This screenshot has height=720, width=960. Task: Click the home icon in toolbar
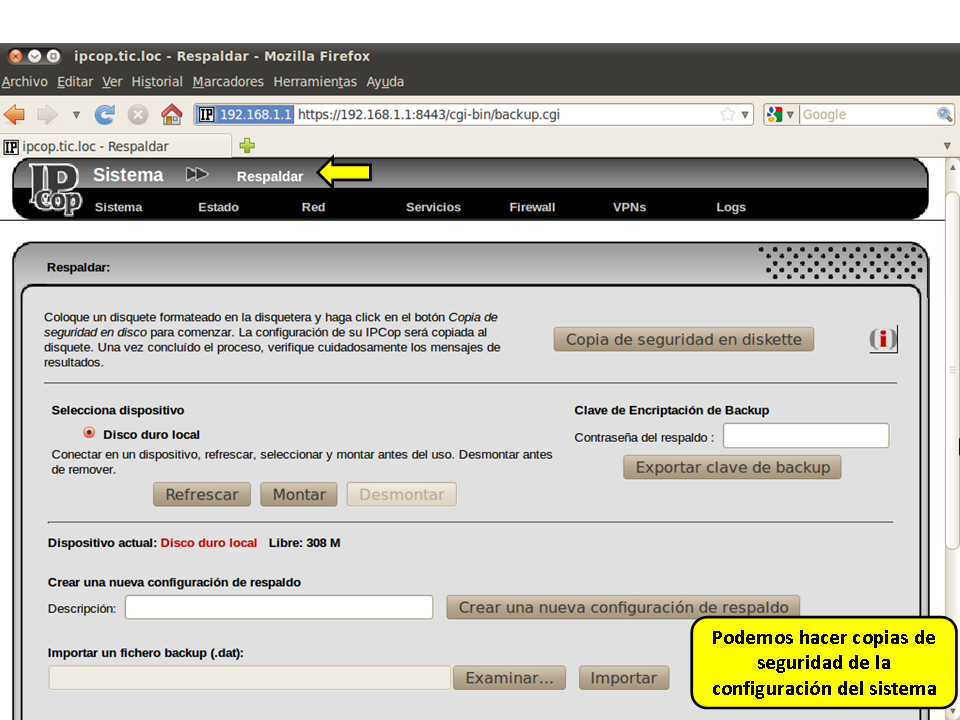coord(171,114)
